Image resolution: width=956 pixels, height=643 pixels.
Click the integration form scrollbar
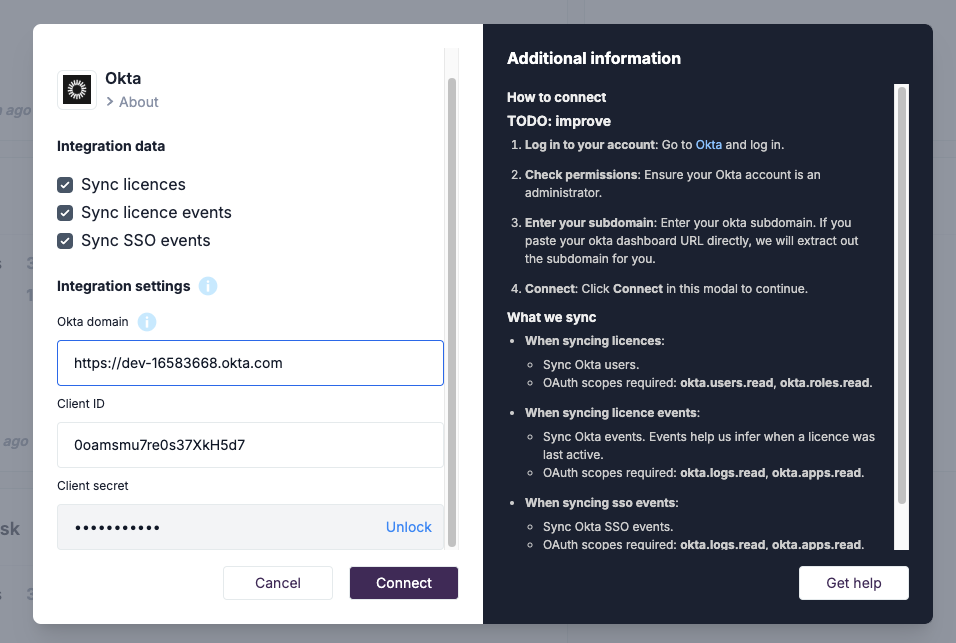click(452, 312)
